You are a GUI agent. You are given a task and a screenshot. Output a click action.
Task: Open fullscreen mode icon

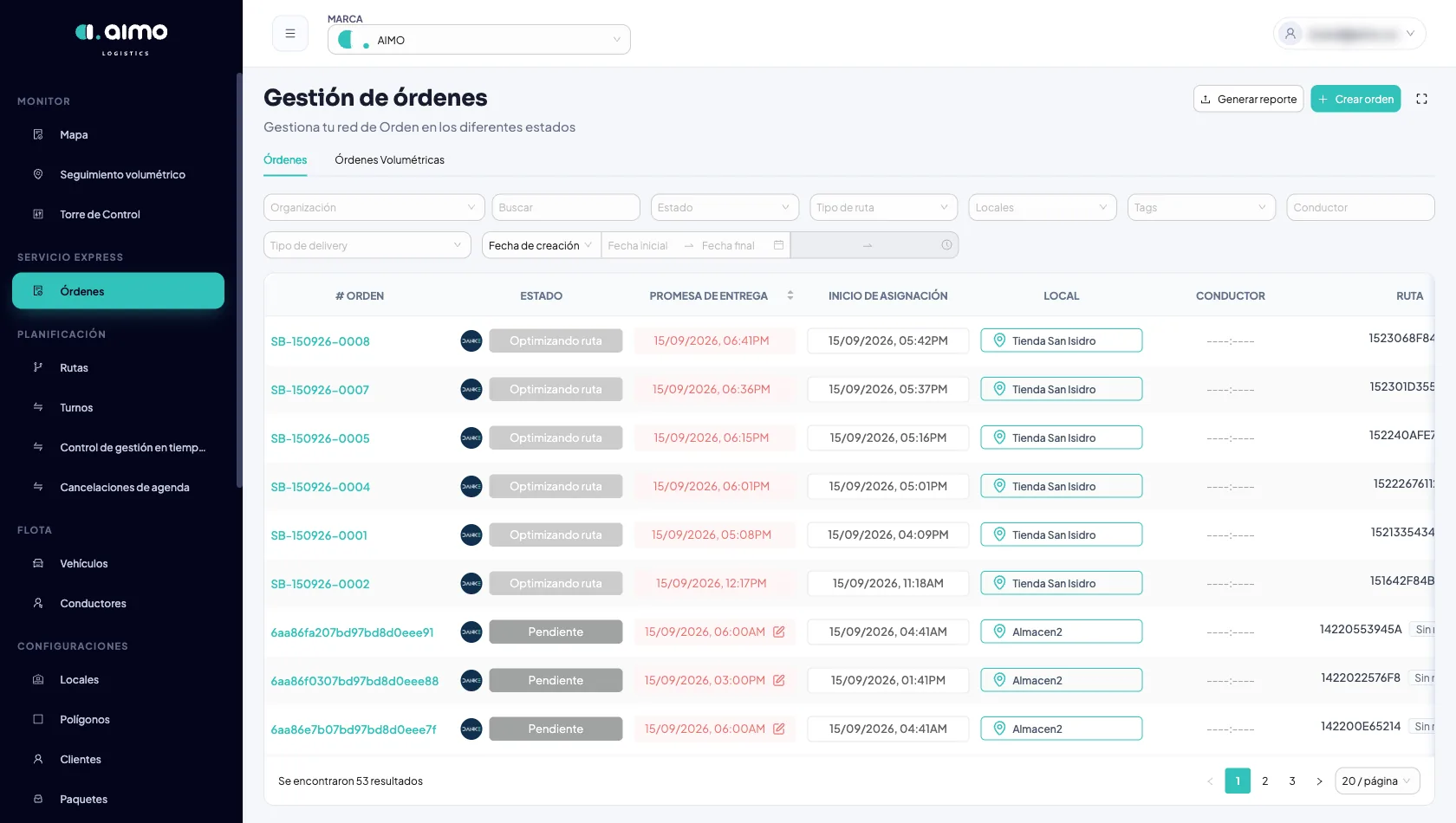click(1421, 99)
